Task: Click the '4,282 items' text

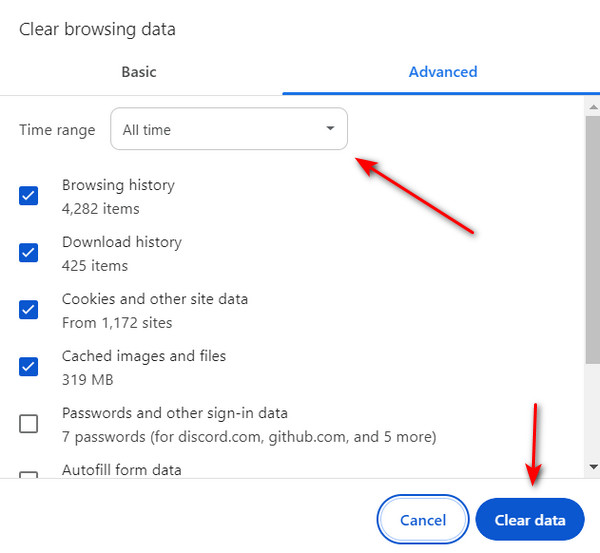Action: coord(101,209)
